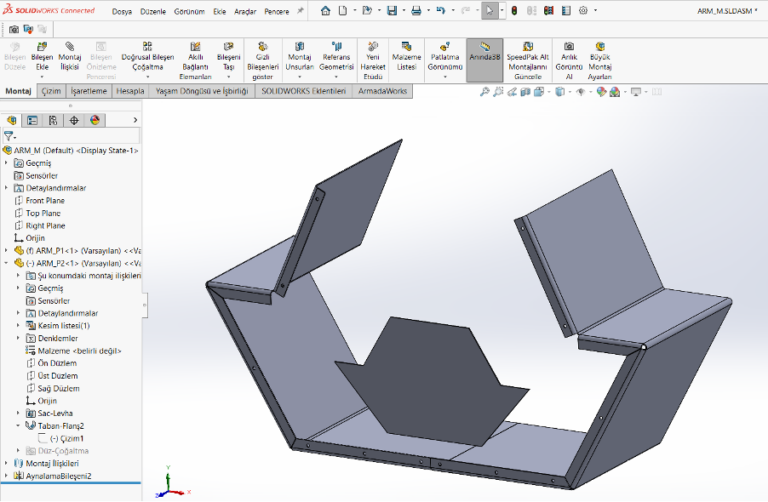Screen dimensions: 768x502
Task: Toggle Gizli Bileşenleri Göster
Action: [263, 47]
